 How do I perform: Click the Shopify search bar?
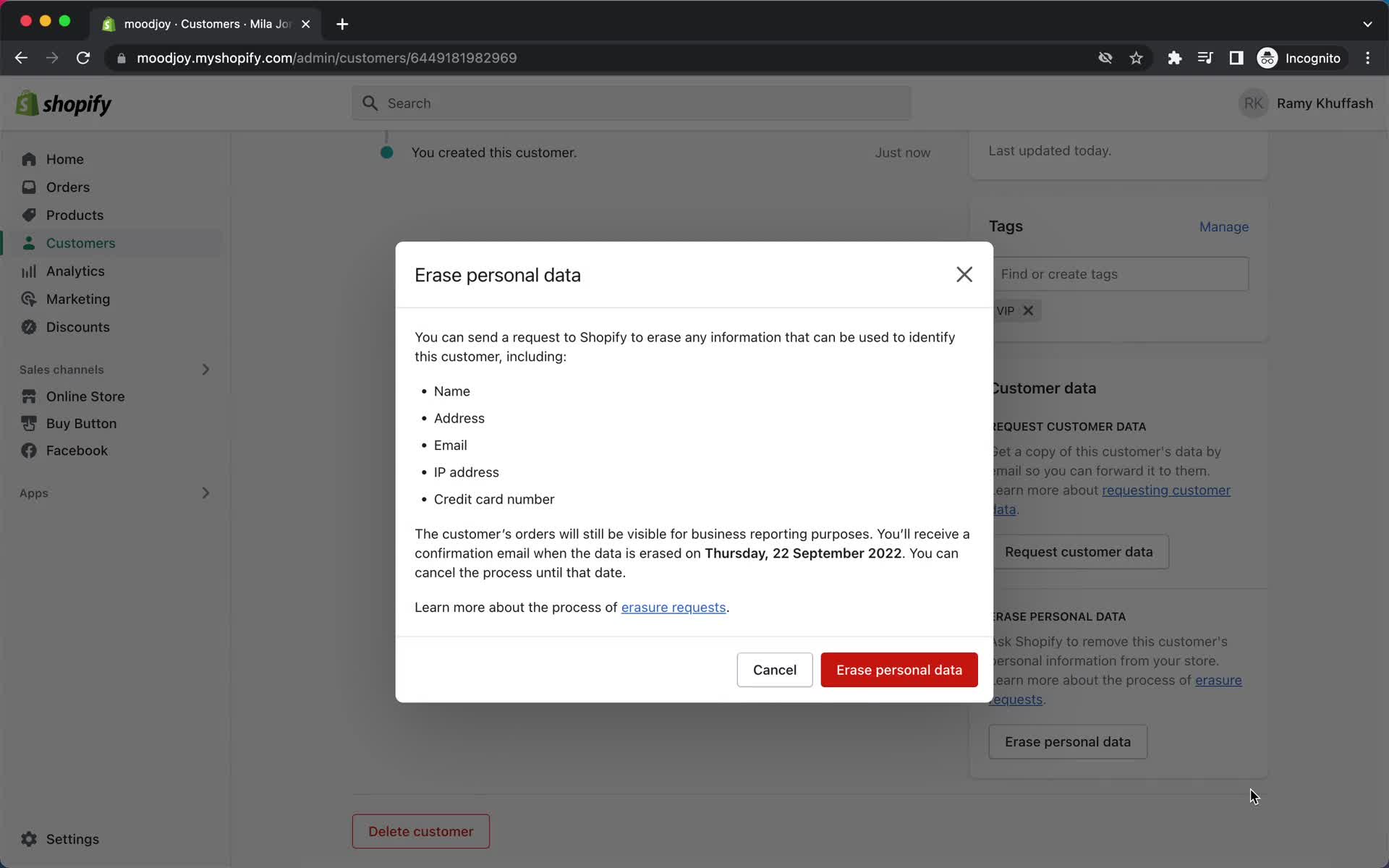[631, 102]
